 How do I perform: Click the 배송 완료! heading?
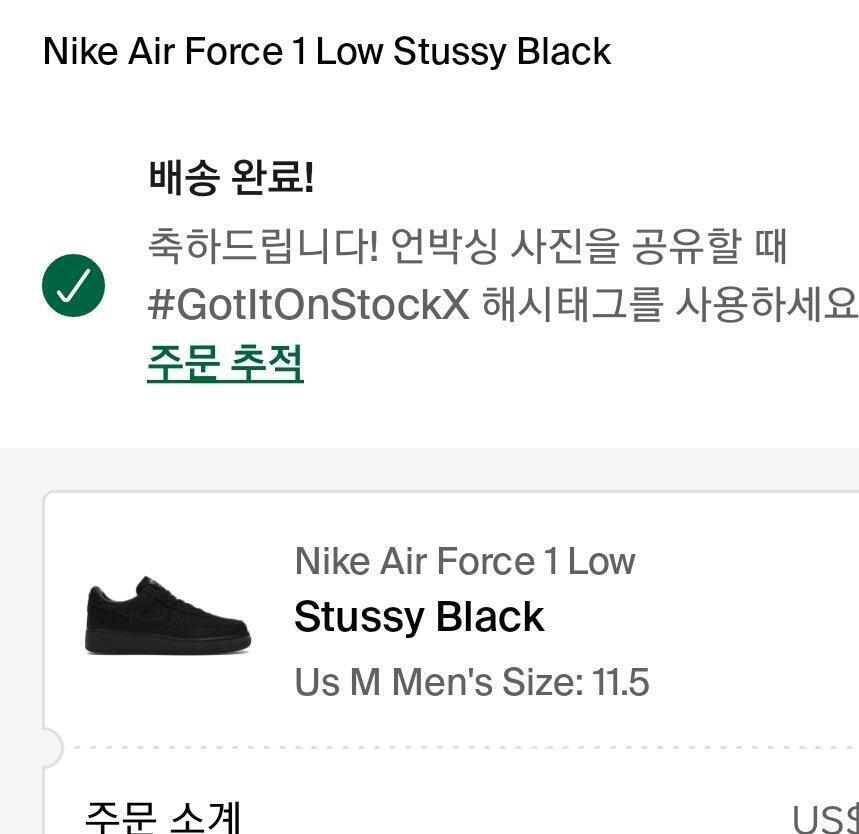click(x=231, y=178)
